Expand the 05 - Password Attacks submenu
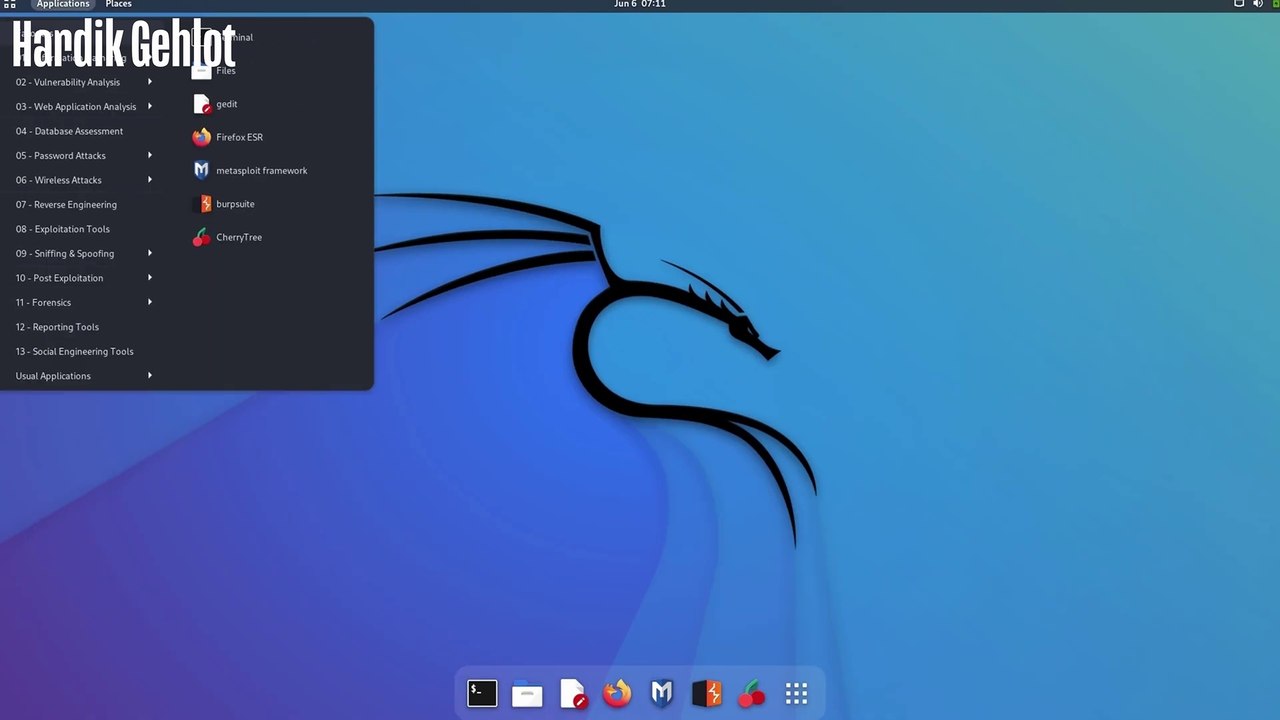The width and height of the screenshot is (1280, 720). pos(84,156)
